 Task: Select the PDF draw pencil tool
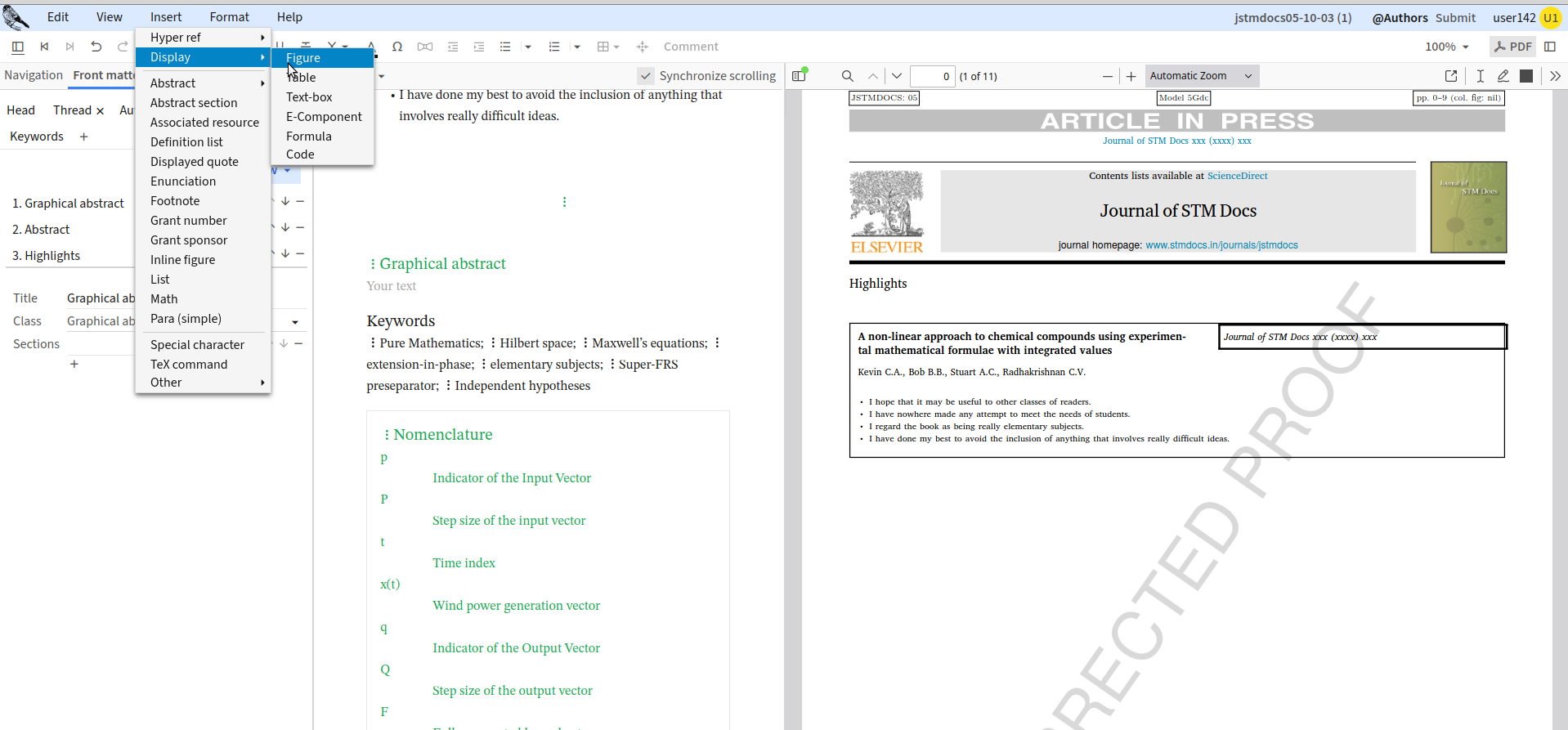(1503, 76)
